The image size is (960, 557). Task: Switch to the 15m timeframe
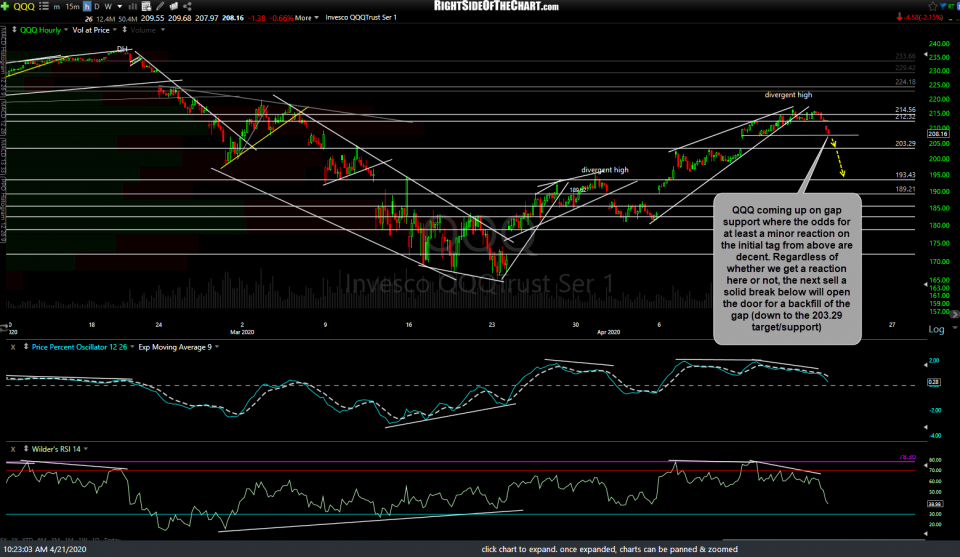(x=72, y=7)
